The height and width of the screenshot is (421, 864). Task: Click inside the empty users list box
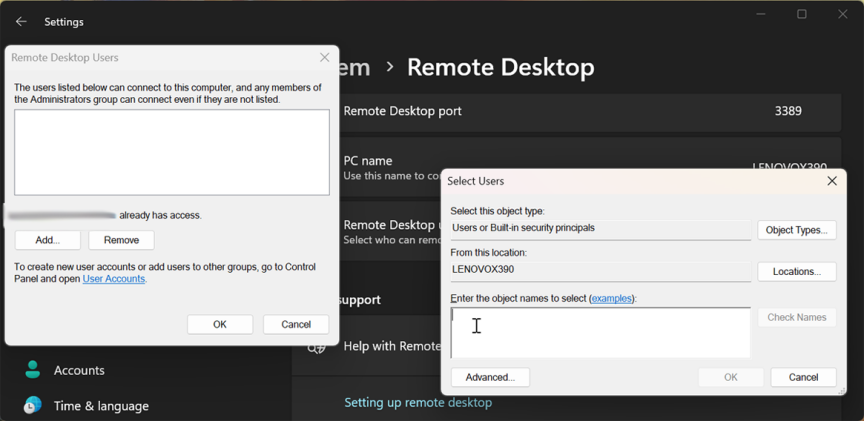pyautogui.click(x=171, y=152)
